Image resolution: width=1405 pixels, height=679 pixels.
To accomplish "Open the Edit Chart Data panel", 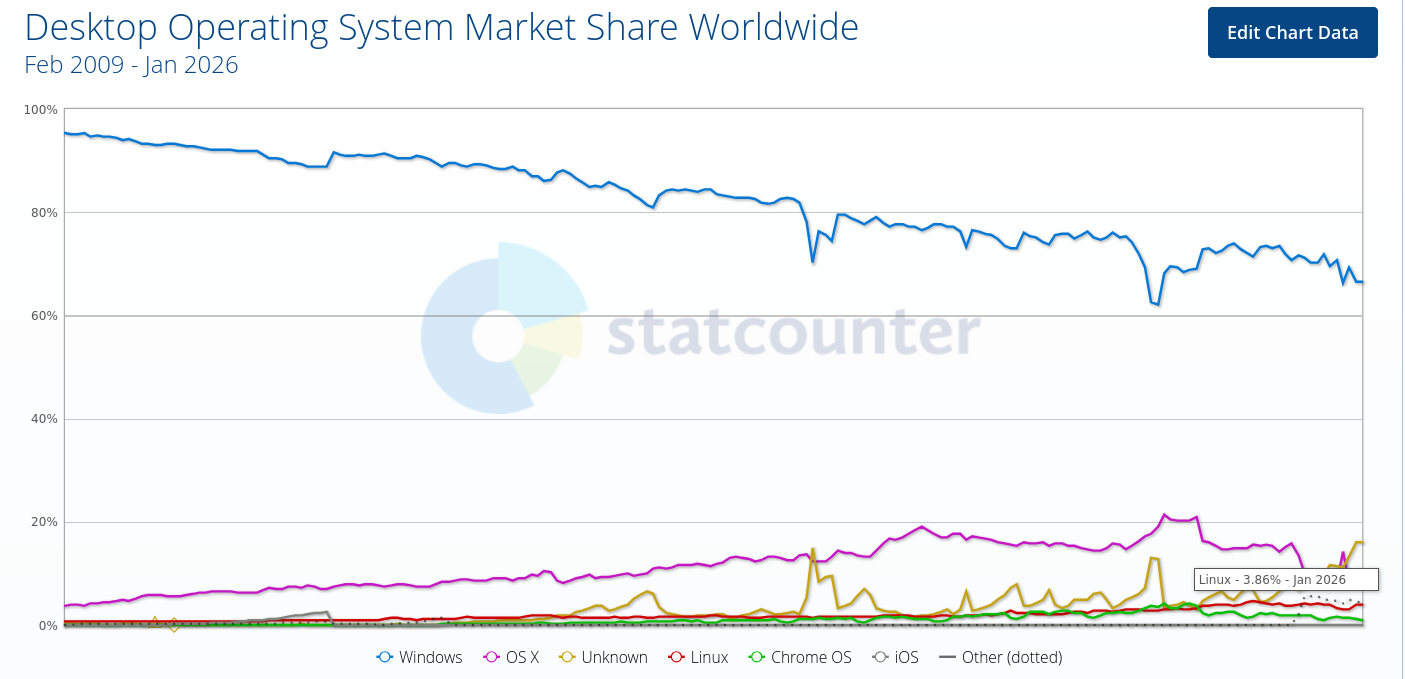I will click(1292, 32).
